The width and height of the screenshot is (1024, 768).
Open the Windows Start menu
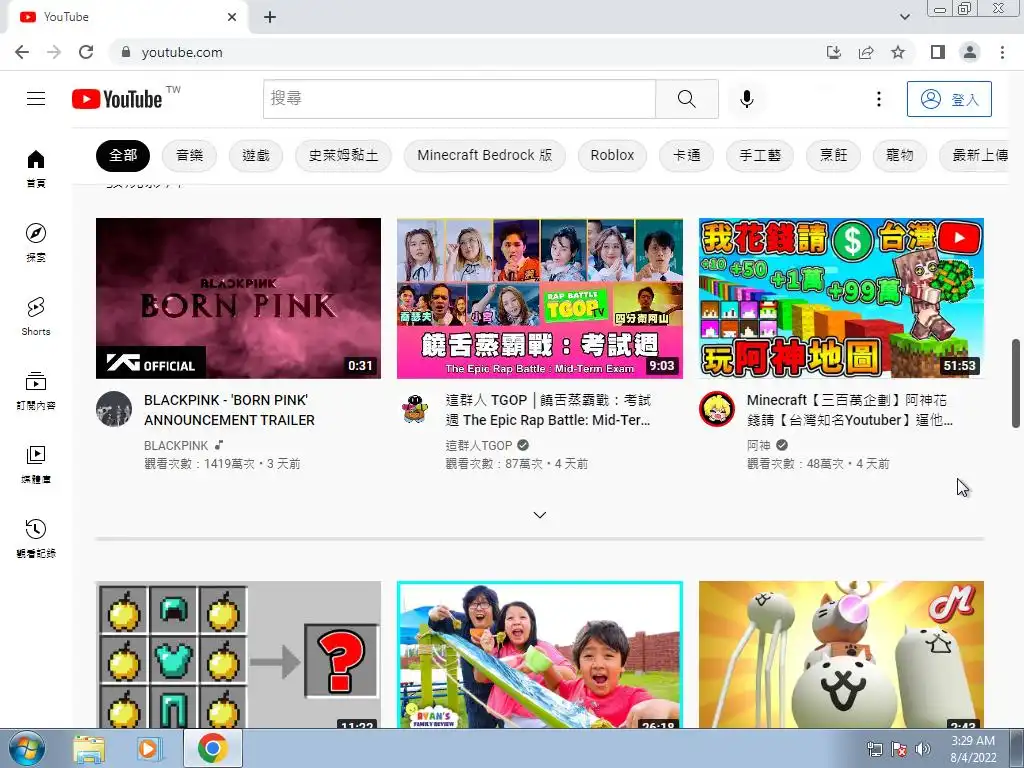[27, 748]
